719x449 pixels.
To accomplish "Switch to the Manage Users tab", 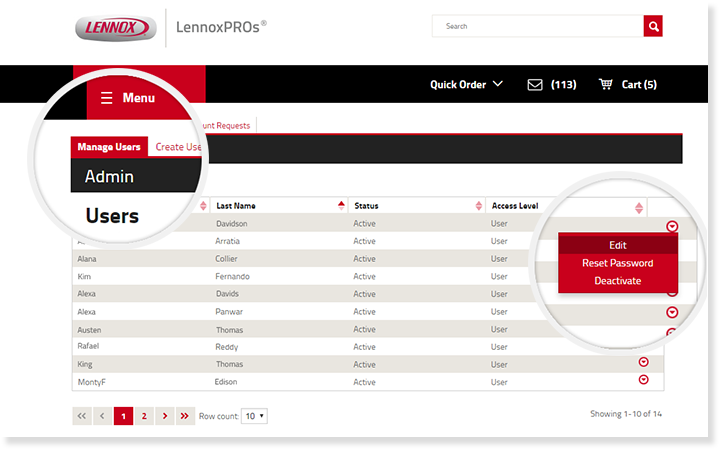I will 109,147.
